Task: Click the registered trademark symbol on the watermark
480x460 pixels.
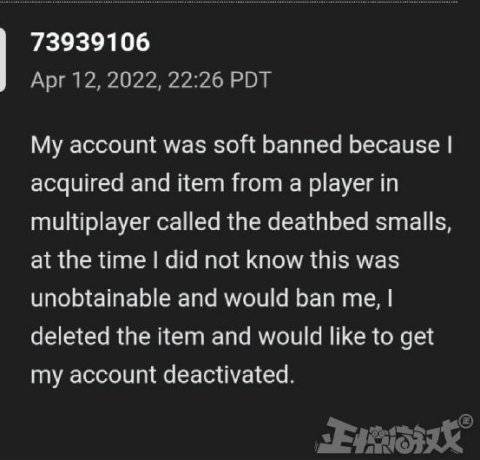Action: click(466, 421)
